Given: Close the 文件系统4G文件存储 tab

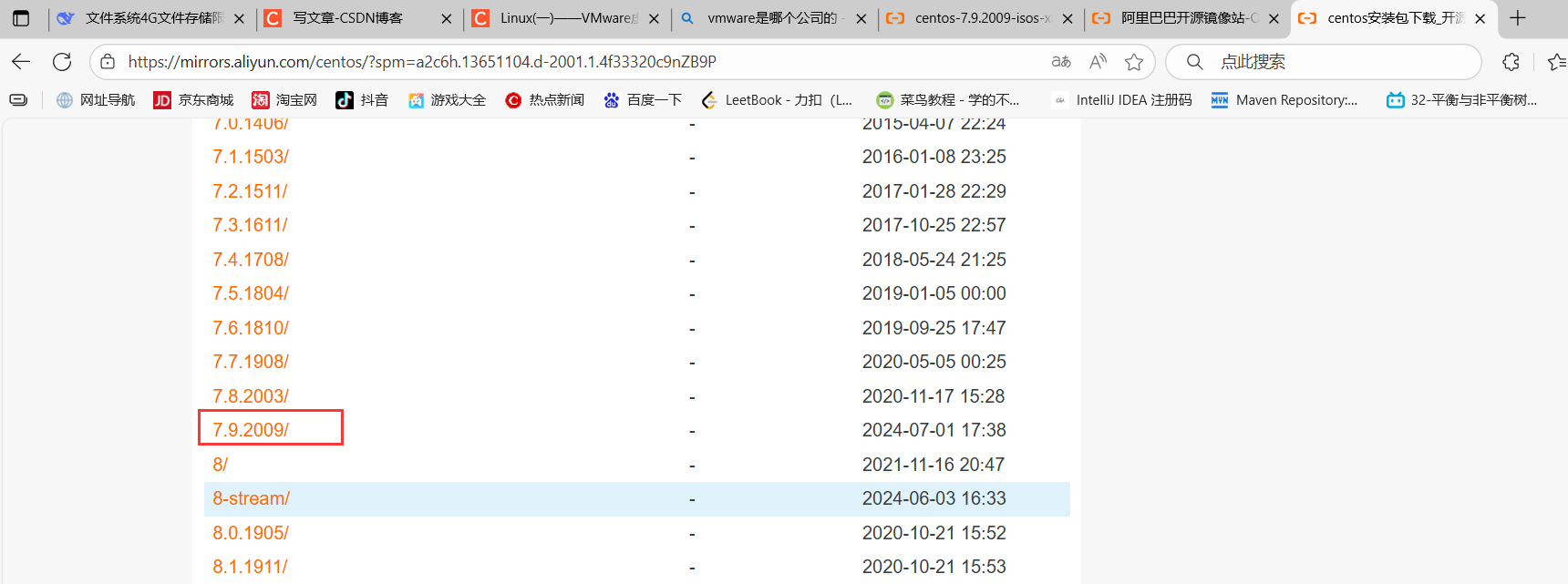Looking at the screenshot, I should [x=239, y=18].
